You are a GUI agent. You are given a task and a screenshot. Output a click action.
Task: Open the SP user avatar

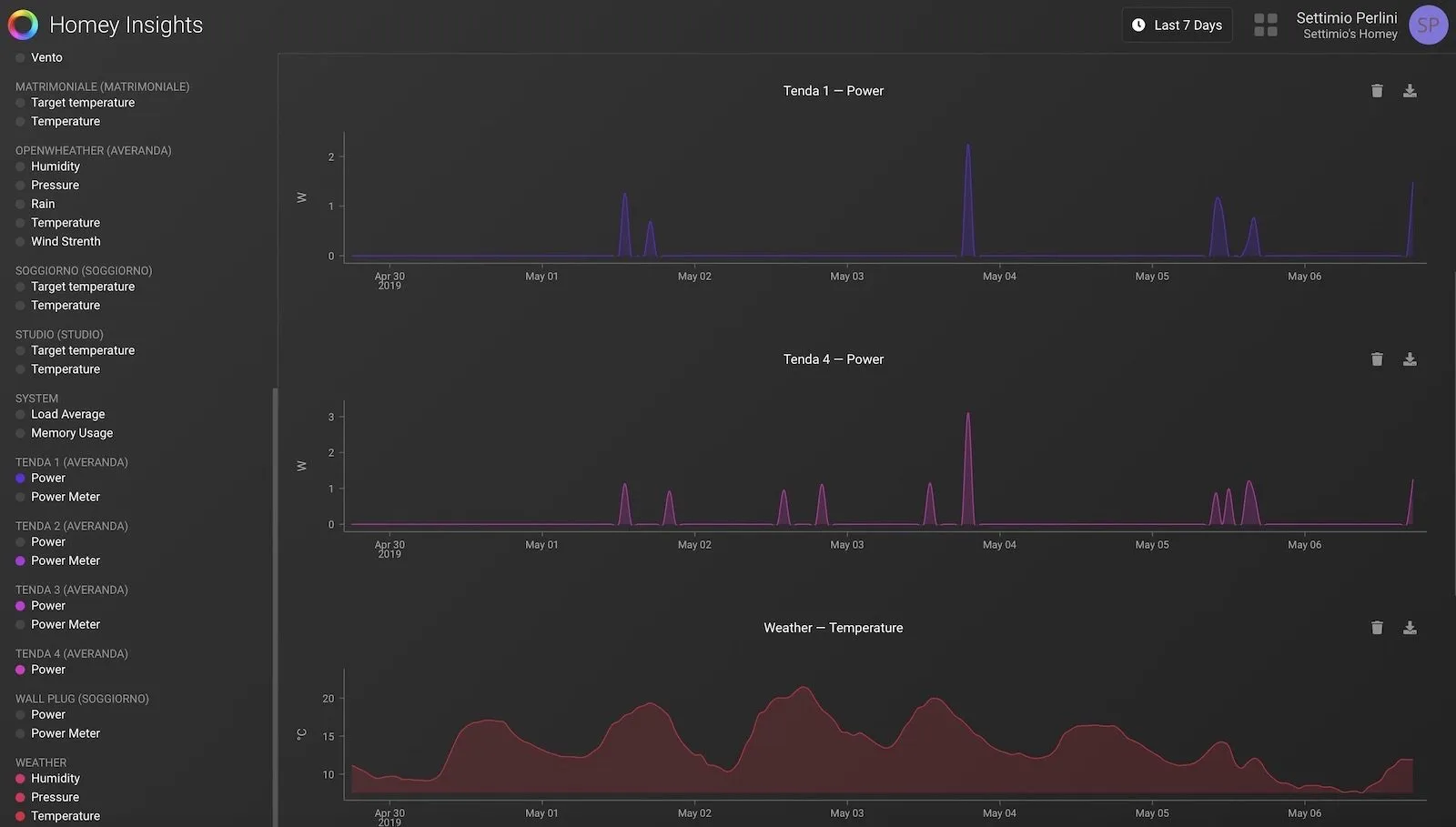tap(1428, 25)
